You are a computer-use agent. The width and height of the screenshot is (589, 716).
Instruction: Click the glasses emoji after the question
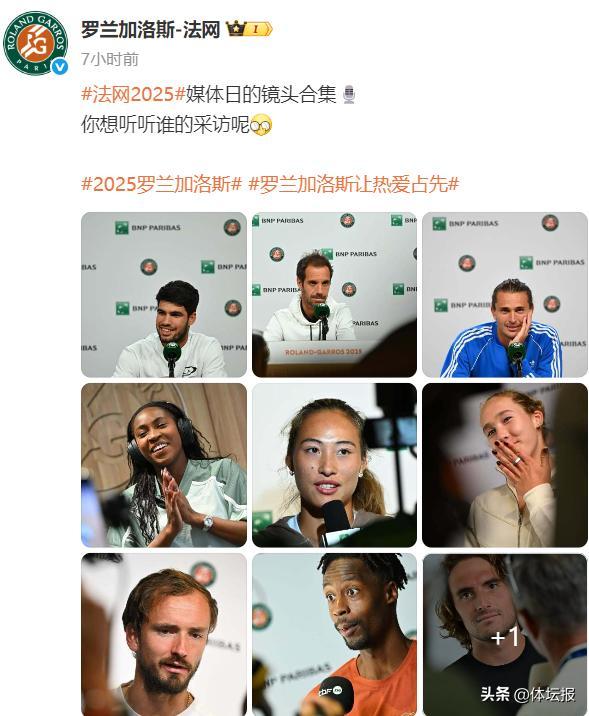click(261, 125)
